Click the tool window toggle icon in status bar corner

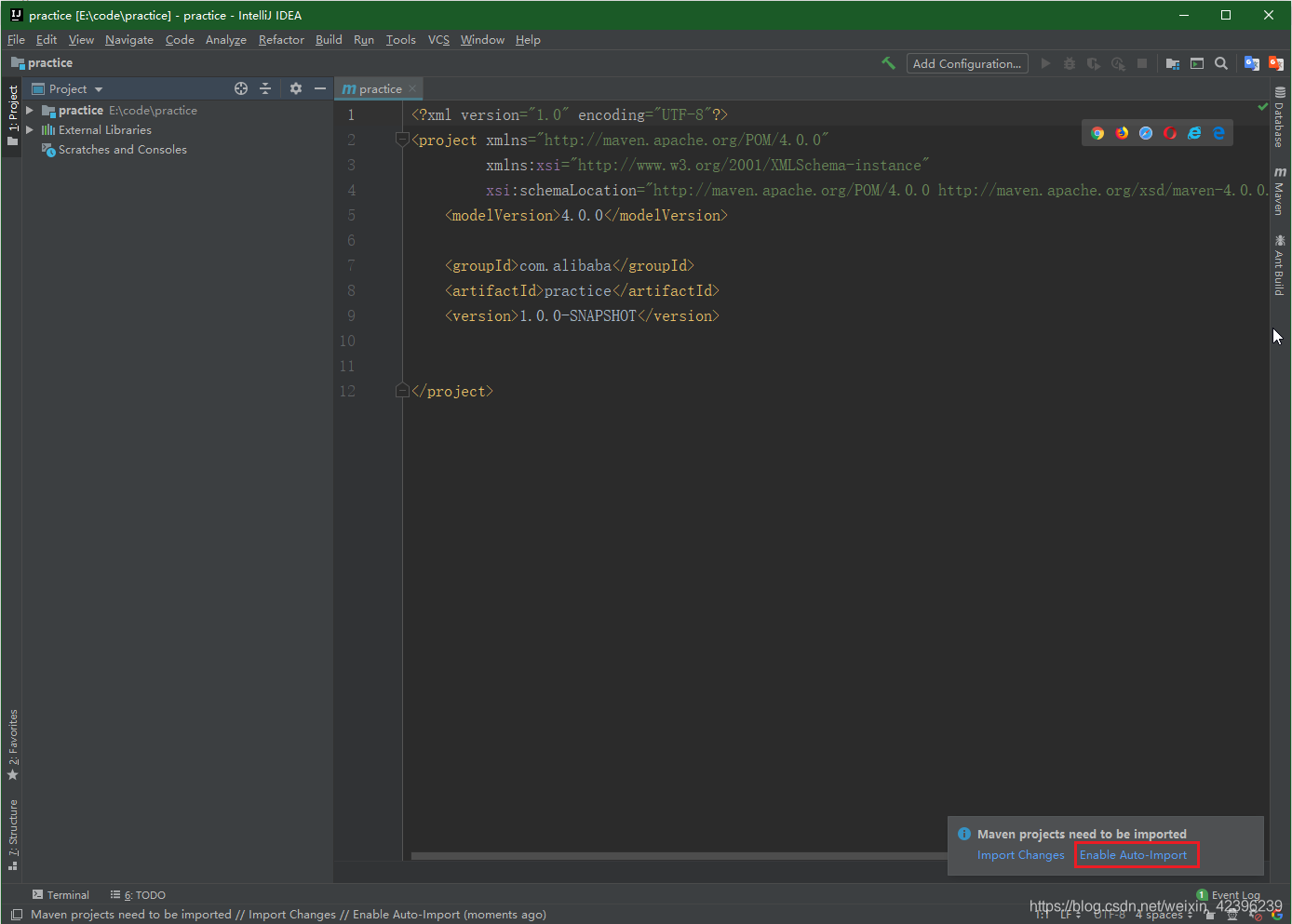tap(16, 915)
